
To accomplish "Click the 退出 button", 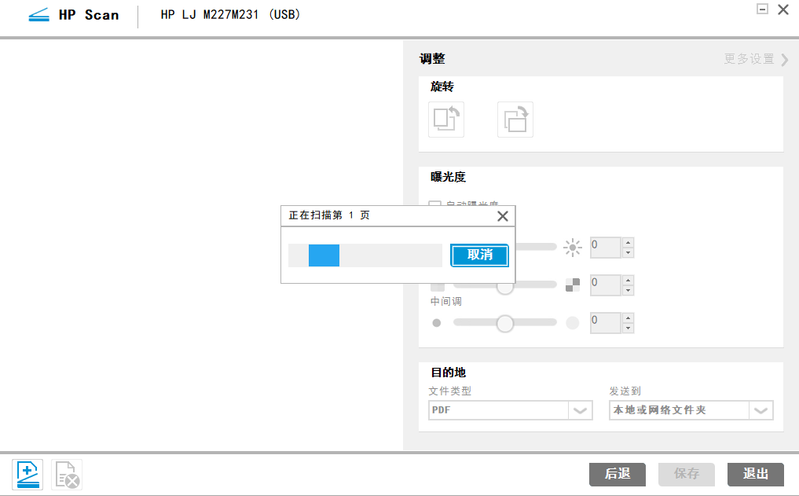I will (x=755, y=474).
